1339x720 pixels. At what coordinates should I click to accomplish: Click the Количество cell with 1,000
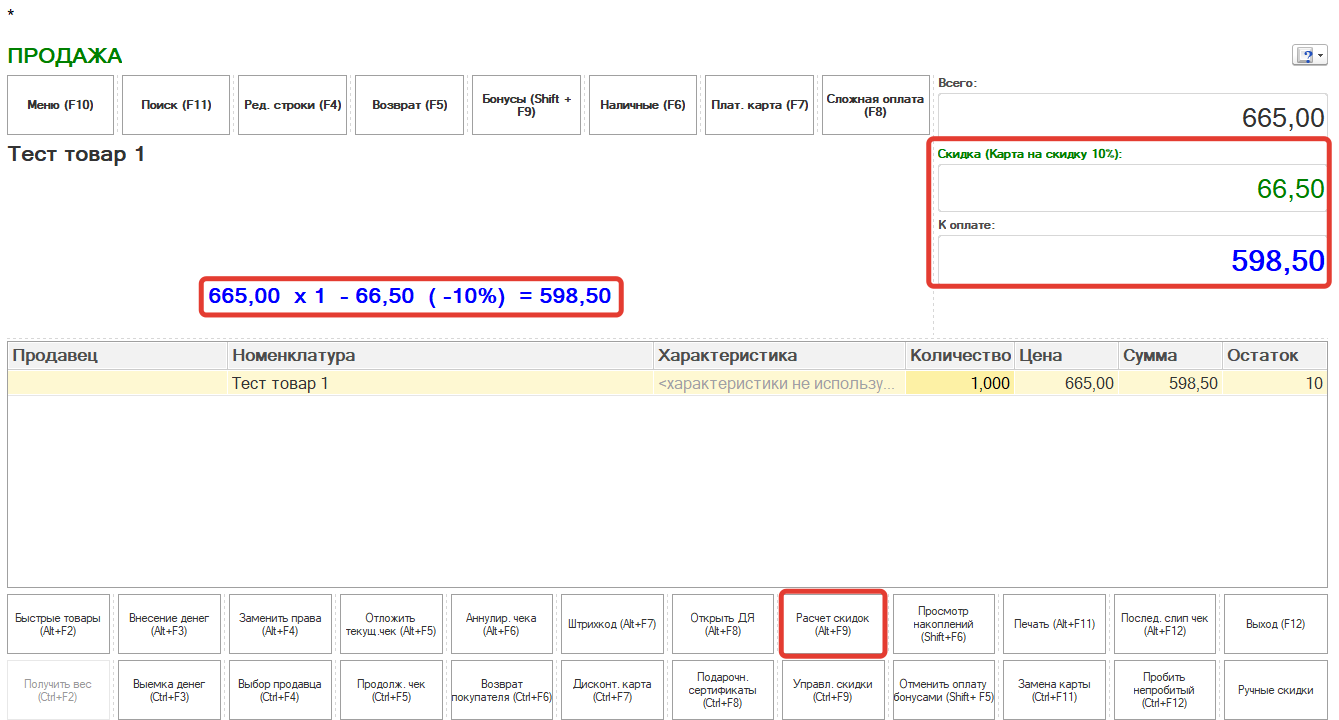[x=959, y=384]
